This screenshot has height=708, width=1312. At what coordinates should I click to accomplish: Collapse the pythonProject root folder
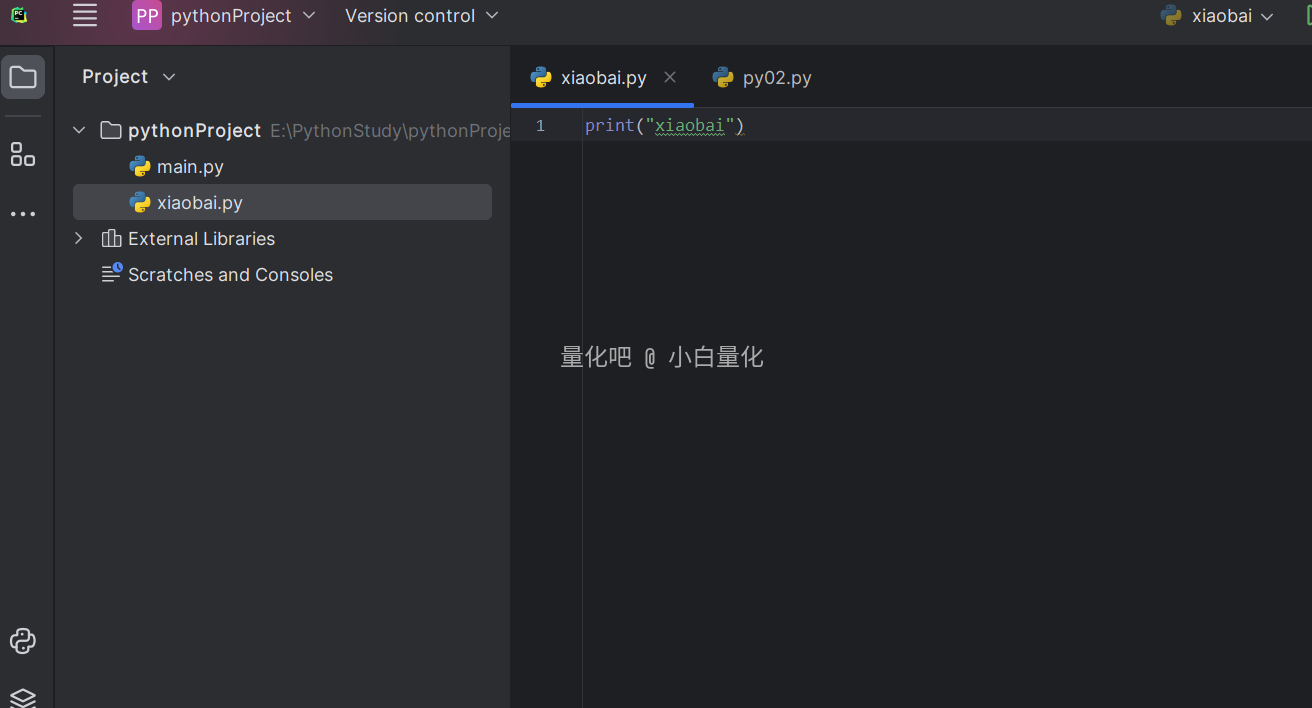(x=79, y=131)
